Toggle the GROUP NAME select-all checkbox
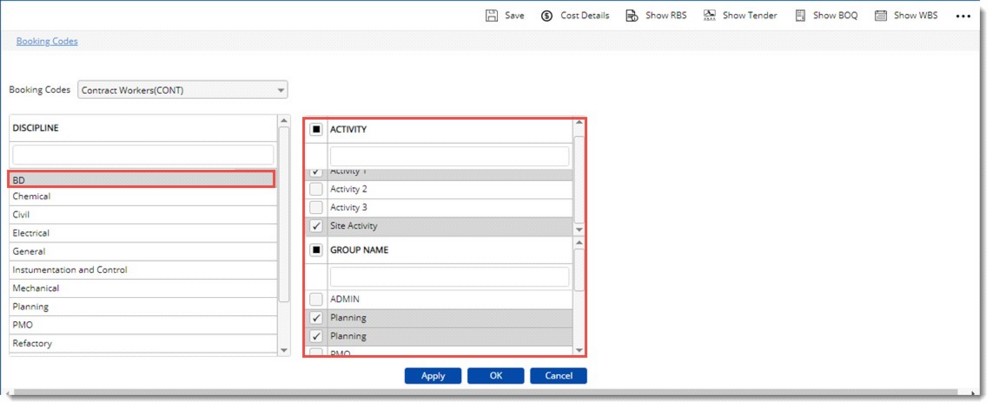Image resolution: width=993 pixels, height=408 pixels. point(316,250)
